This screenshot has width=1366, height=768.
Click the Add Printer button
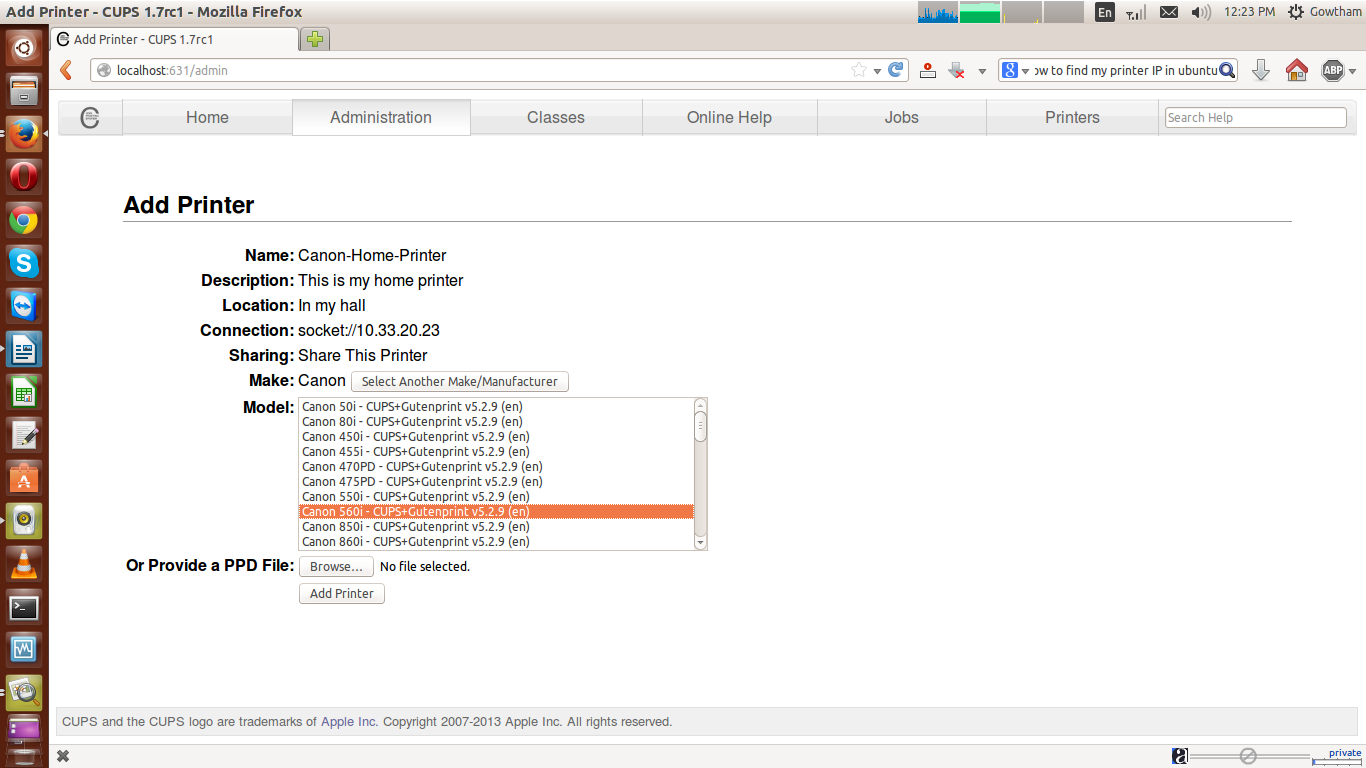[x=342, y=593]
